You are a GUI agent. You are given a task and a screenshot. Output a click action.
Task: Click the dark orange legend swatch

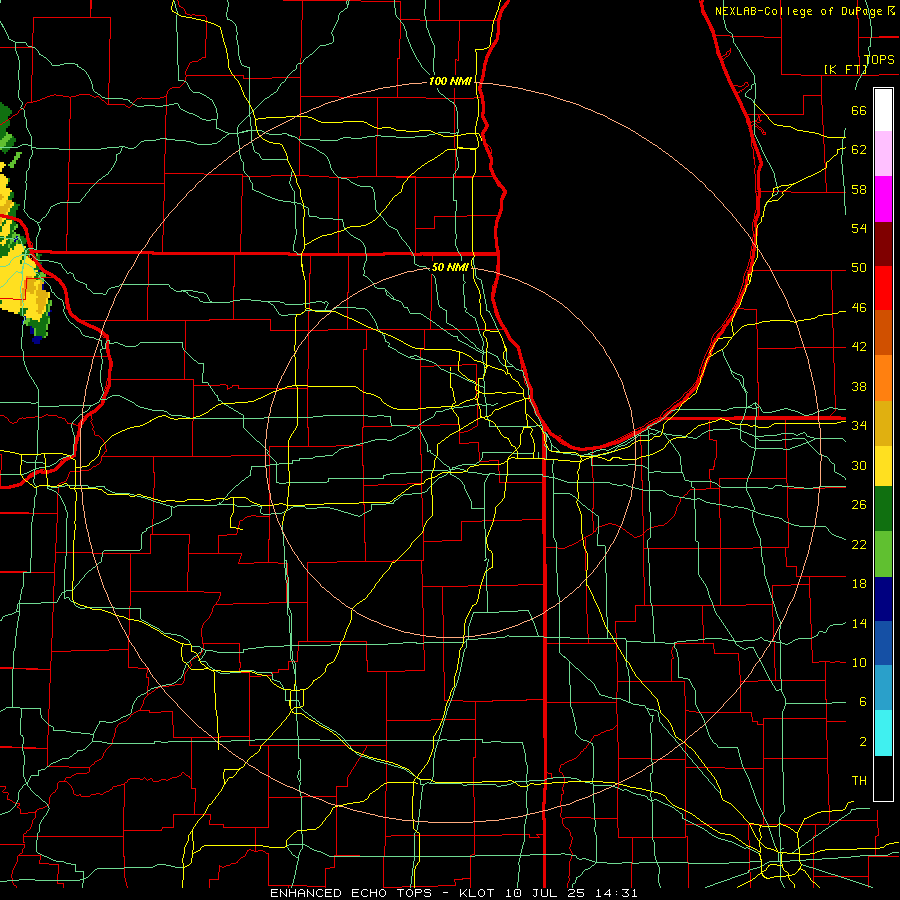click(x=883, y=332)
